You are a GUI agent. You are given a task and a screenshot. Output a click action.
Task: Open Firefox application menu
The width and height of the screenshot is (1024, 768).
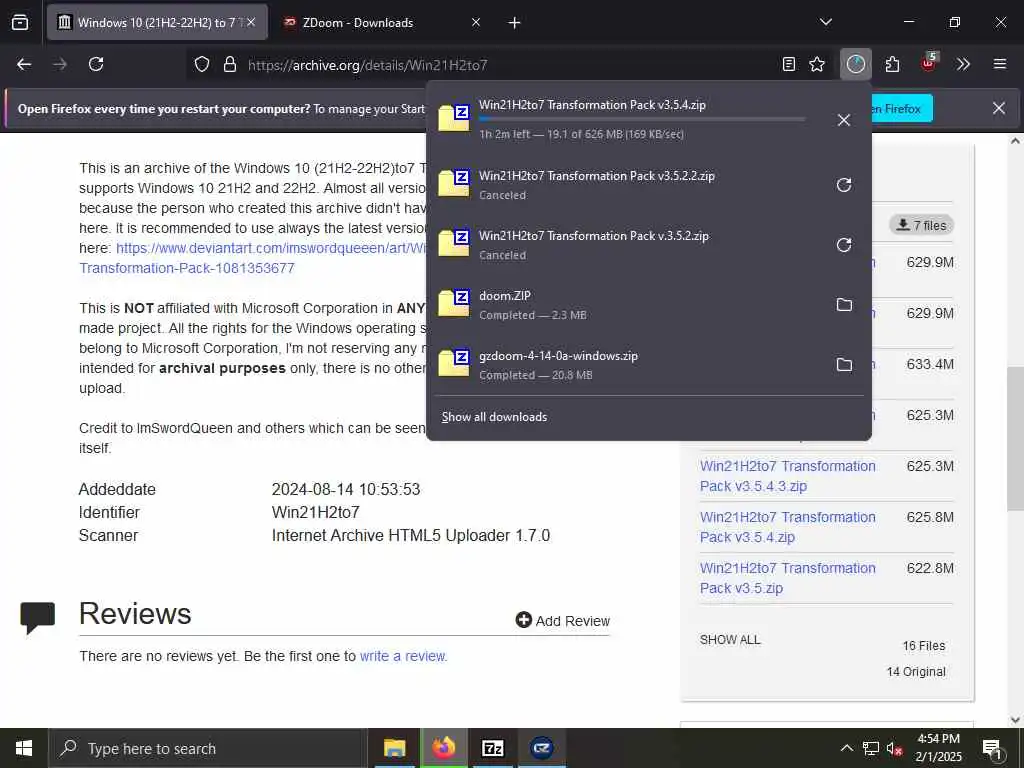pyautogui.click(x=999, y=64)
